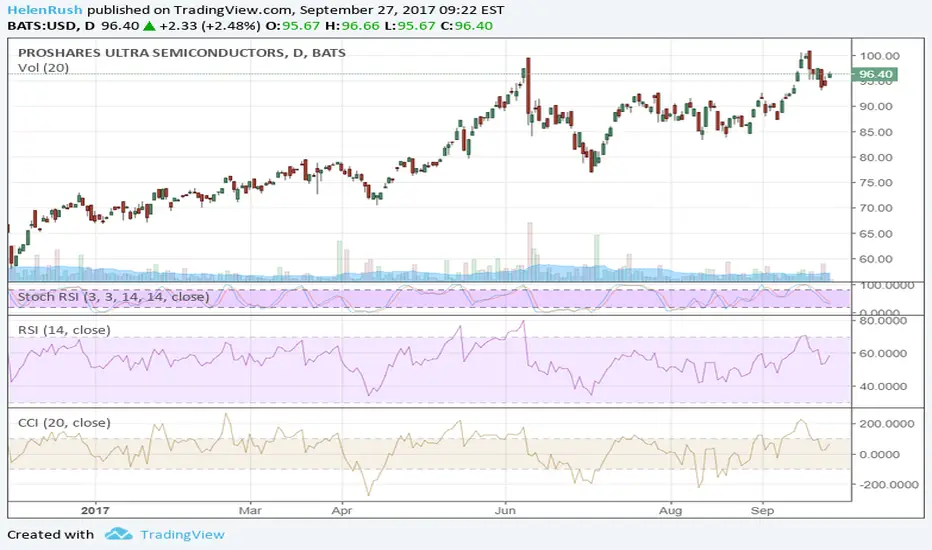Screen dimensions: 932x550
Task: Click the 'Created with' caption text
Action: (x=51, y=535)
